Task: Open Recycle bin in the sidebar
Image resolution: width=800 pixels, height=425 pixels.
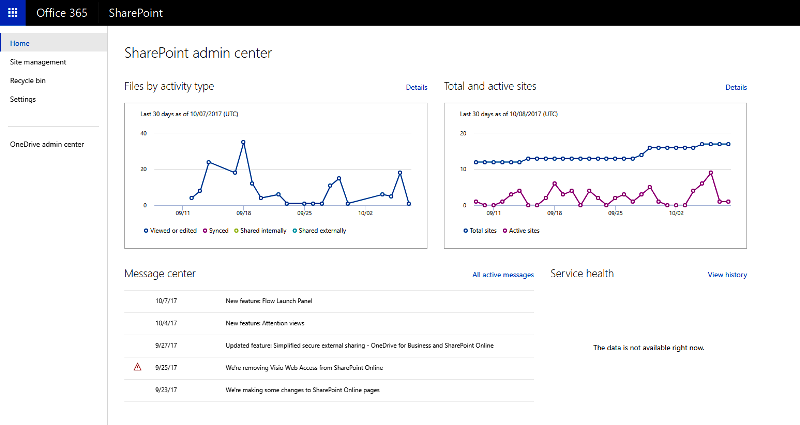Action: pos(28,80)
